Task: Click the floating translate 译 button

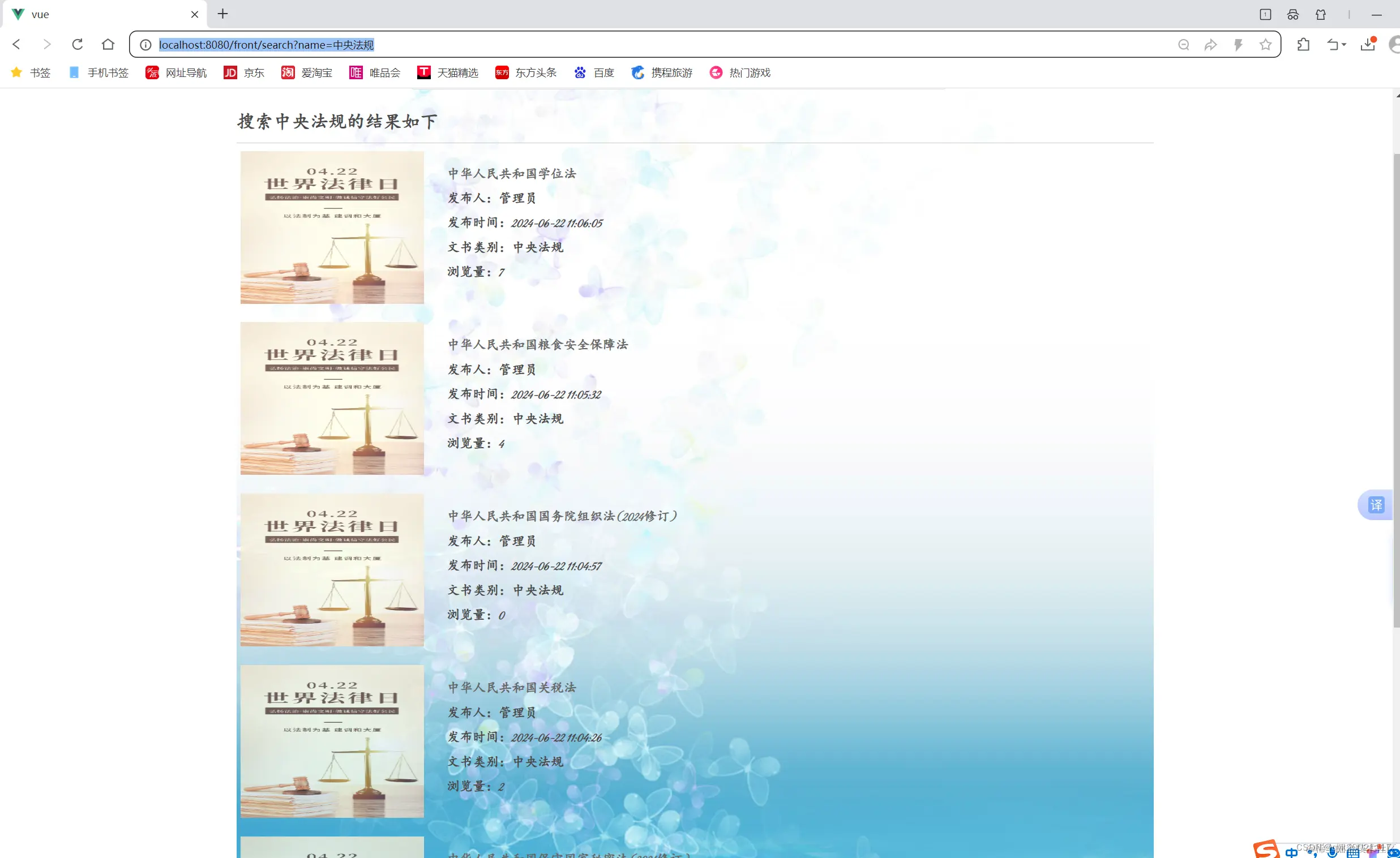Action: [1376, 505]
